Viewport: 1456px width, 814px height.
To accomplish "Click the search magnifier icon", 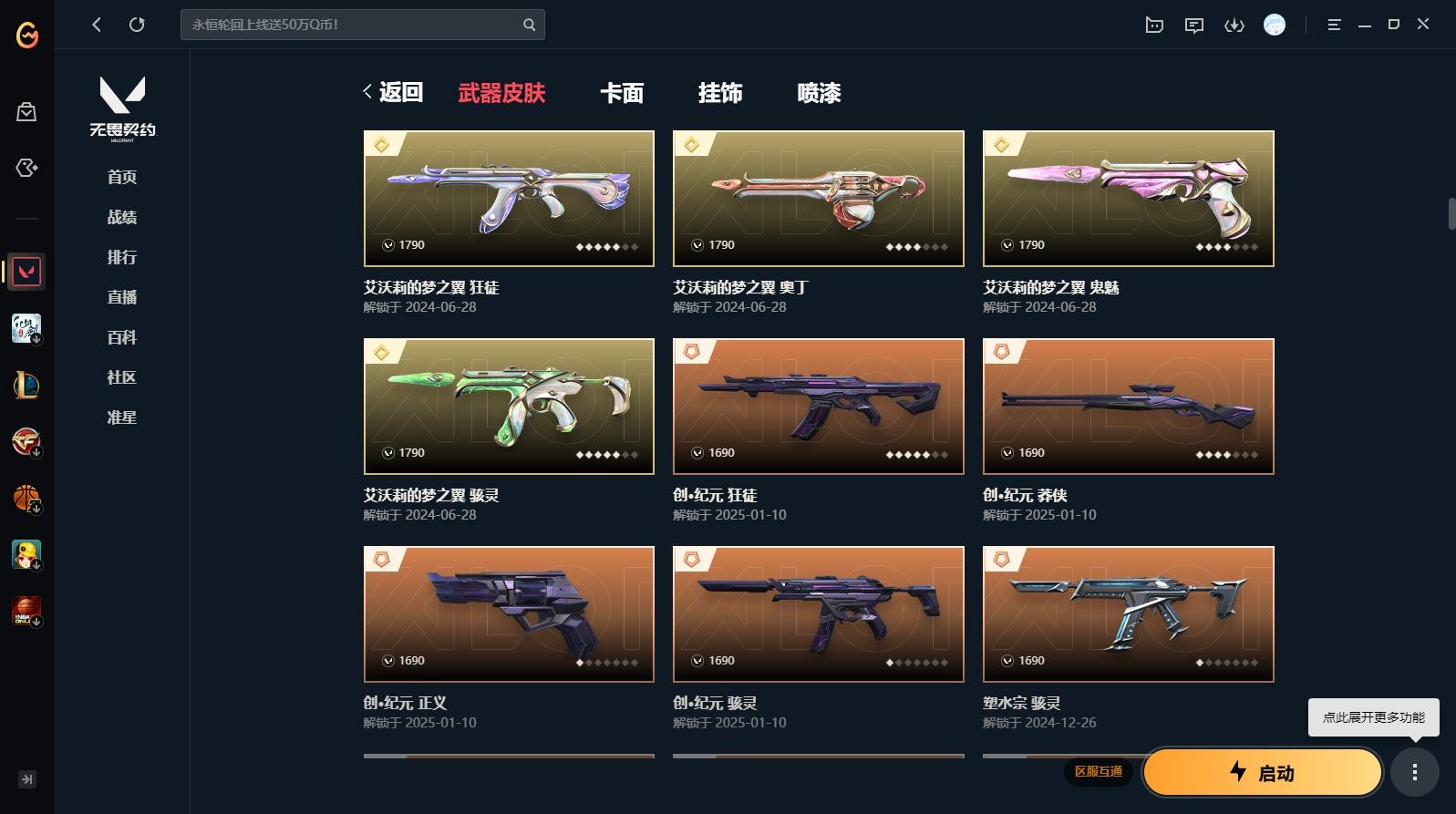I will click(529, 25).
